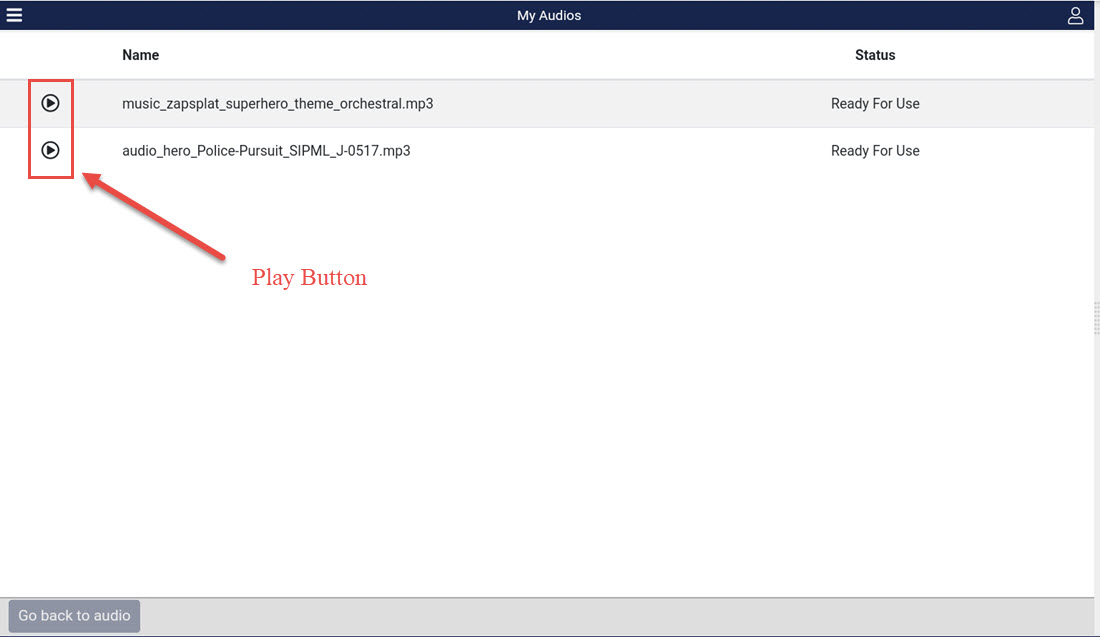Screen dimensions: 1100x637
Task: Play music_zapsplat_superhero_theme_orchestral.mp3
Action: coord(50,103)
